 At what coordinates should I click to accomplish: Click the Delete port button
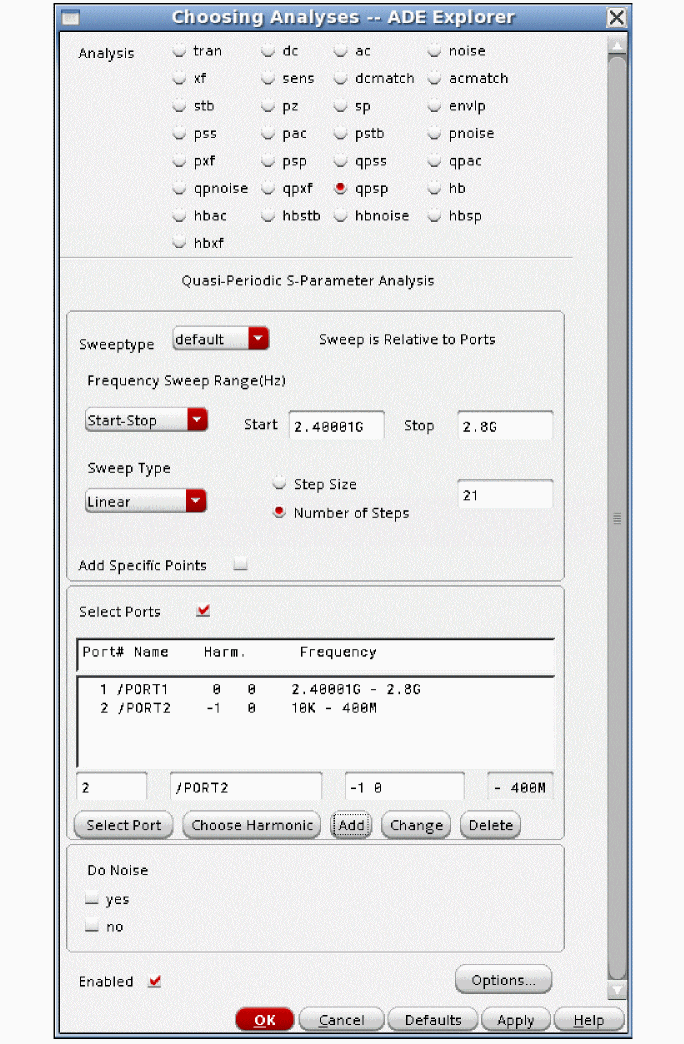tap(491, 825)
